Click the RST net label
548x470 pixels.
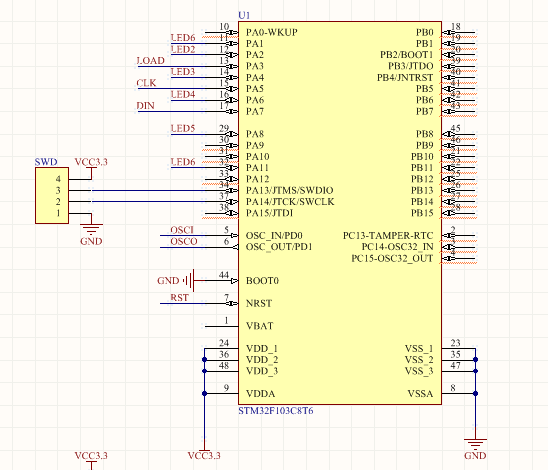coord(179,297)
